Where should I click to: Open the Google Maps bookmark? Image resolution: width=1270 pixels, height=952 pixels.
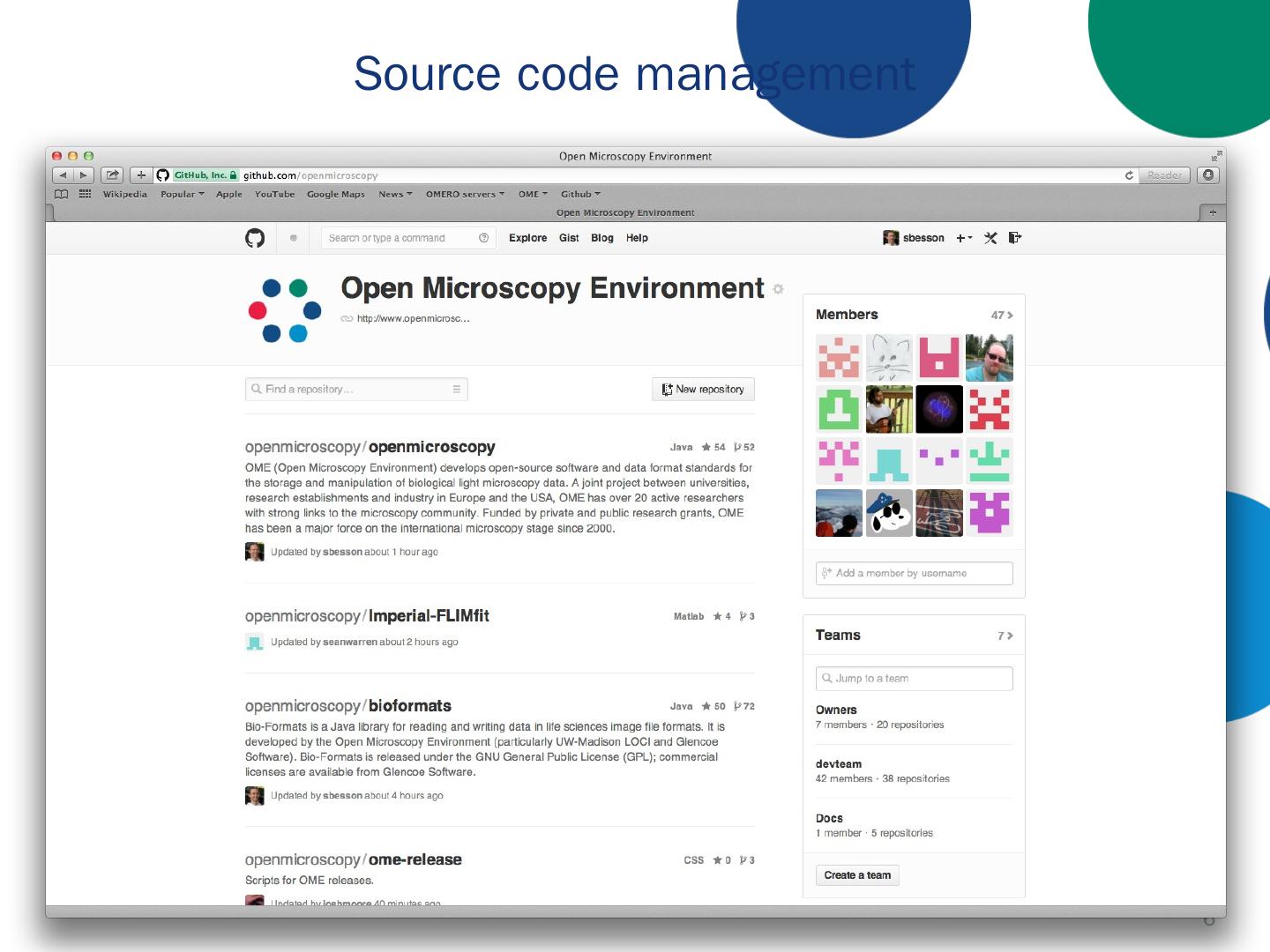[x=336, y=194]
